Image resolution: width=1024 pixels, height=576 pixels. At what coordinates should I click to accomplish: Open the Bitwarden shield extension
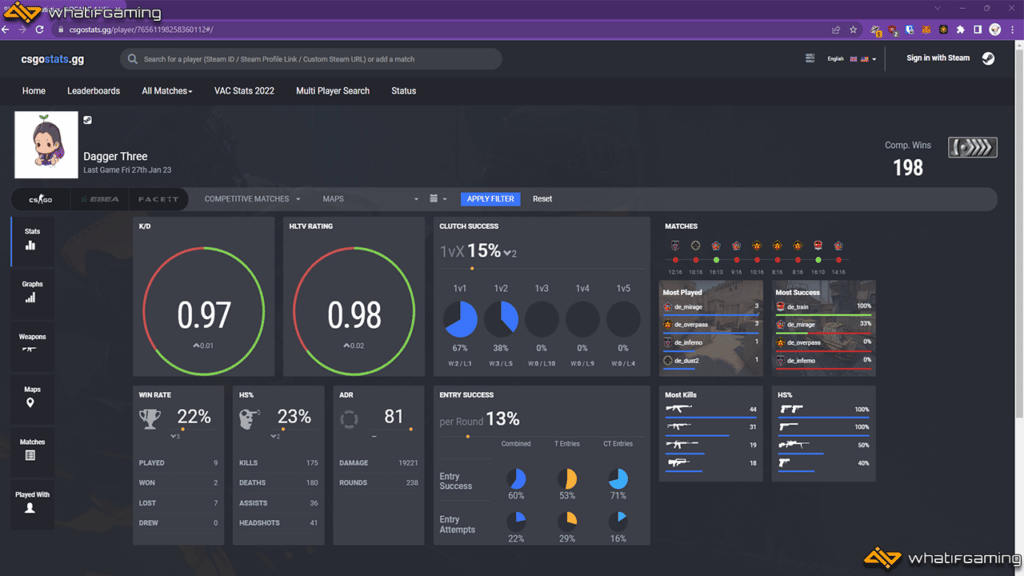pyautogui.click(x=910, y=29)
